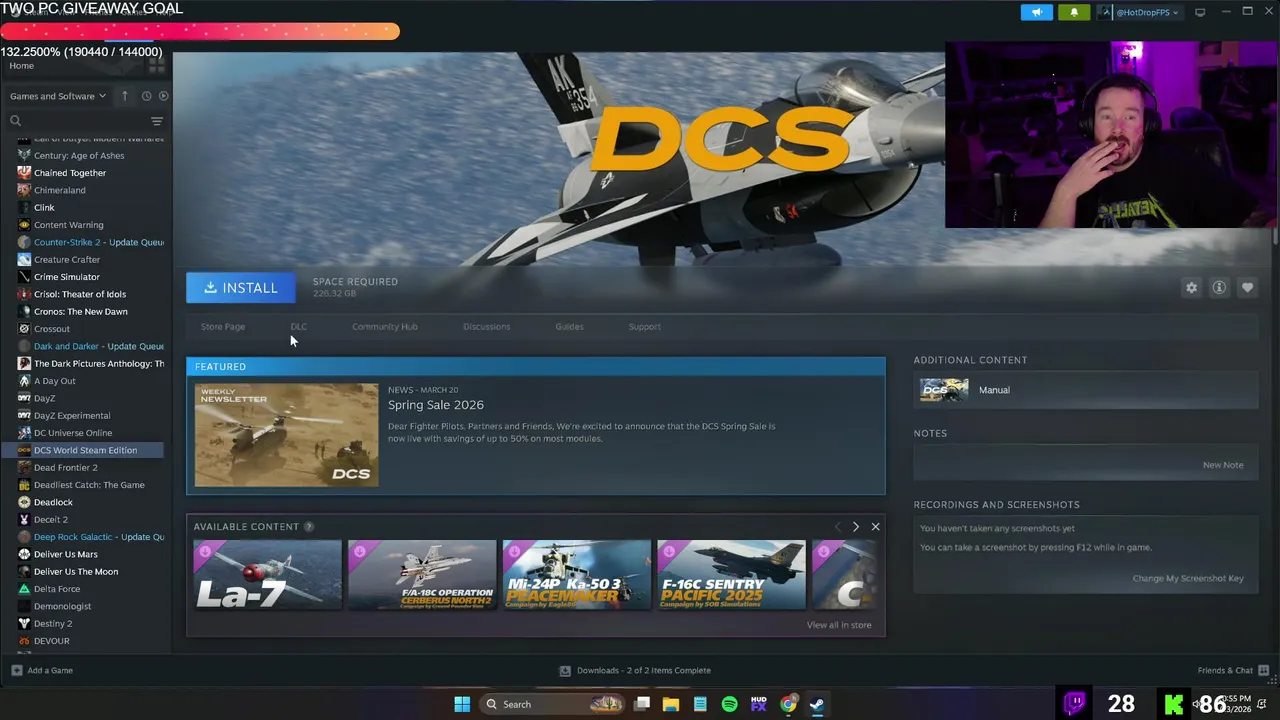Advance available content with the right arrow
The width and height of the screenshot is (1280, 720).
coord(855,527)
